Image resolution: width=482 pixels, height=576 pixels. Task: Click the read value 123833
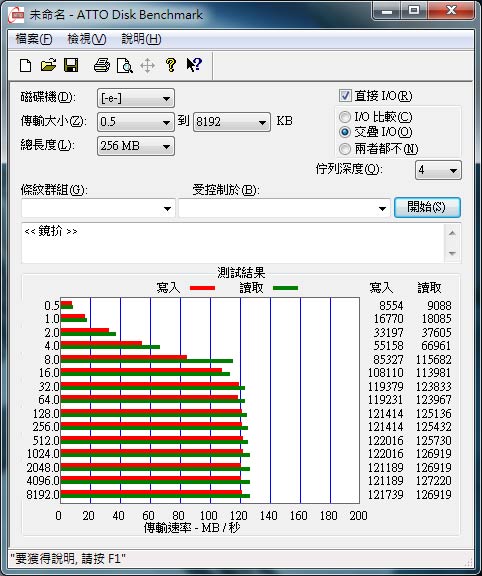click(433, 386)
